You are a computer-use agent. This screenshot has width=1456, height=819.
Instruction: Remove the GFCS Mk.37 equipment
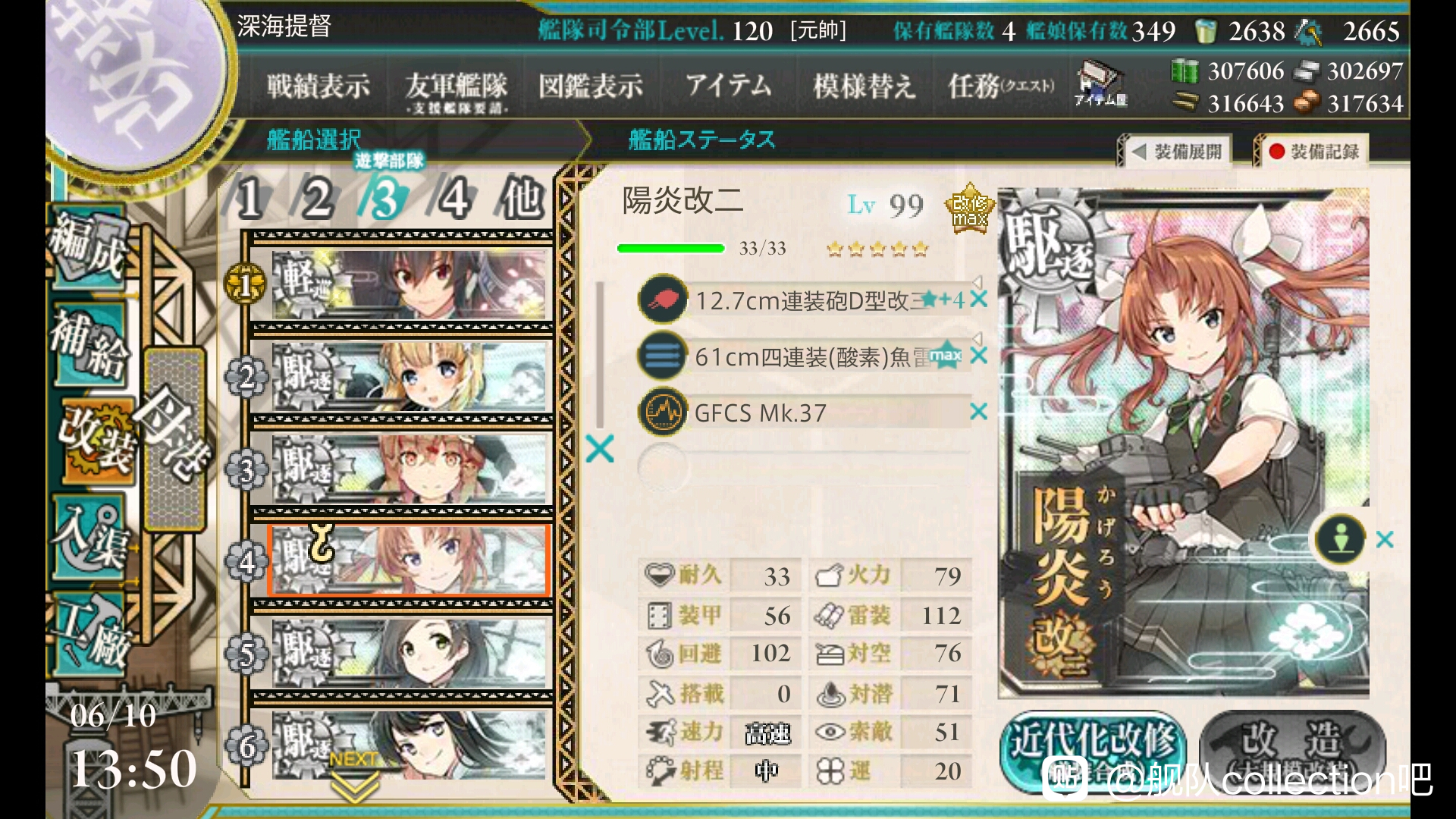point(978,412)
